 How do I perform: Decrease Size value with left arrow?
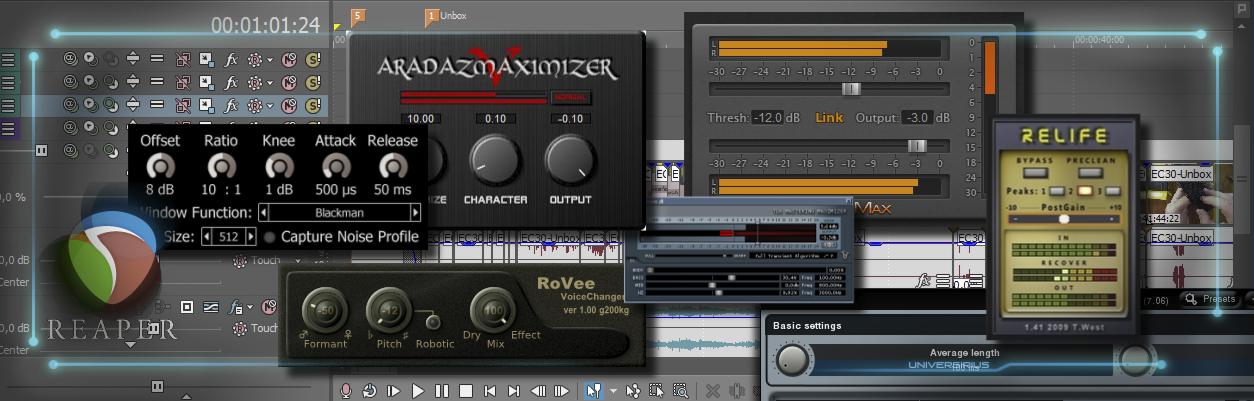(207, 237)
